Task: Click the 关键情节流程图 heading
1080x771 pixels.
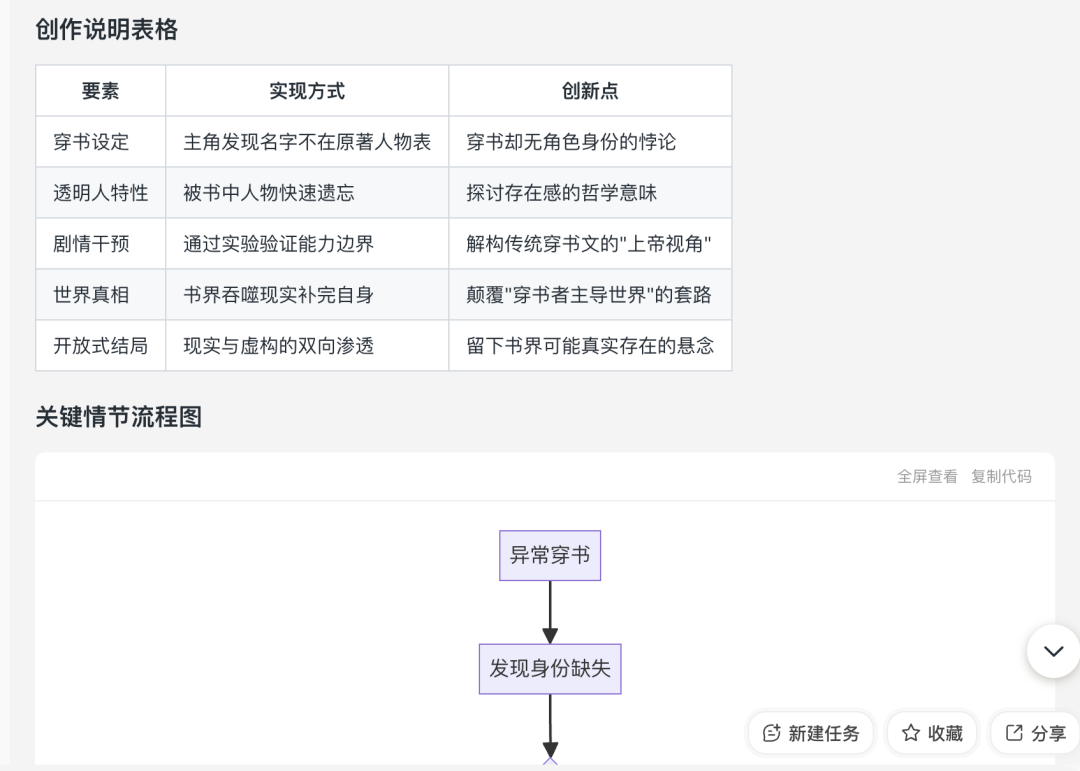Action: click(118, 417)
